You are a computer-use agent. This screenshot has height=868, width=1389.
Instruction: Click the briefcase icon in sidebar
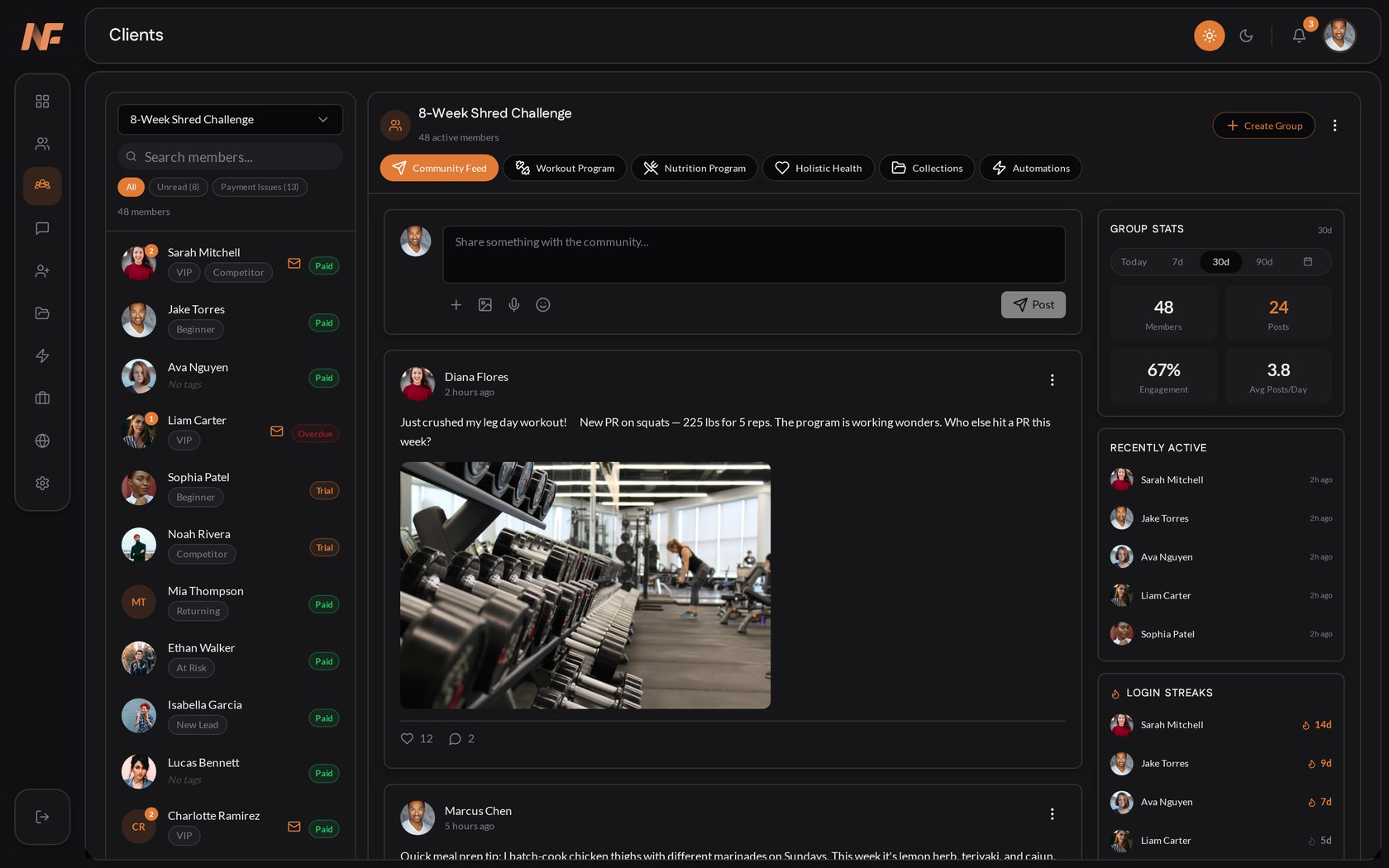click(42, 398)
